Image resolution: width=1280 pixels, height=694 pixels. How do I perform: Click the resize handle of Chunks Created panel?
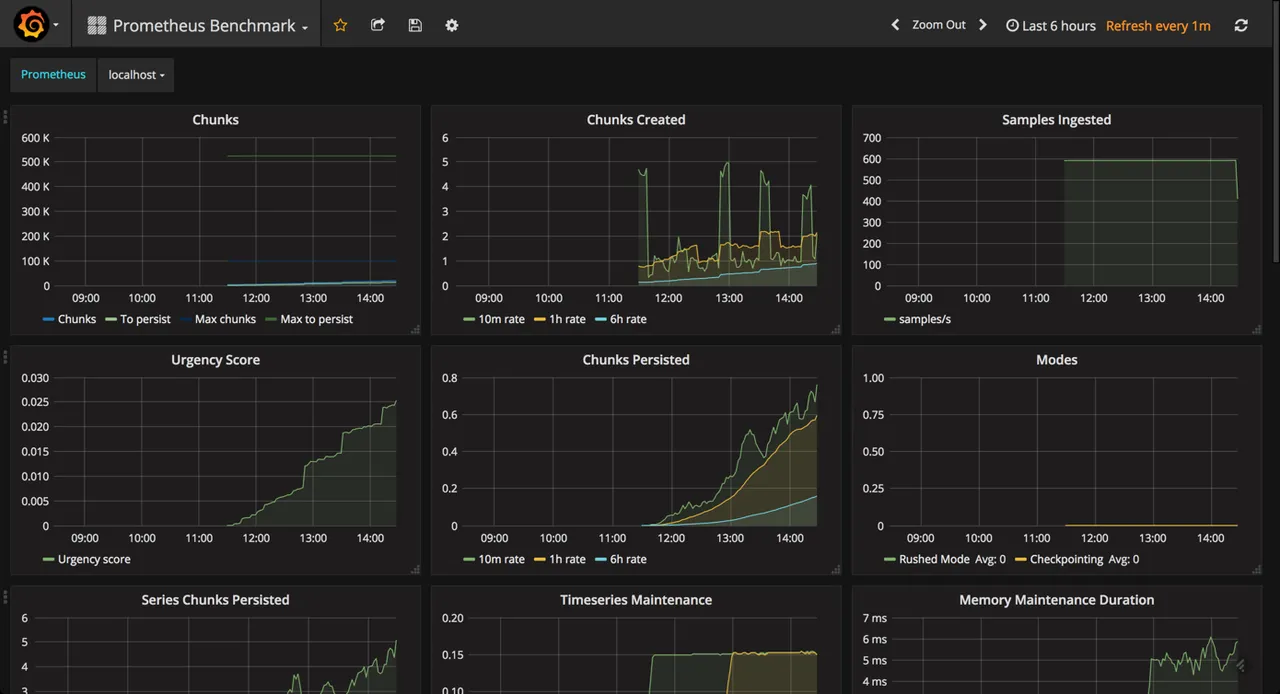pyautogui.click(x=835, y=329)
